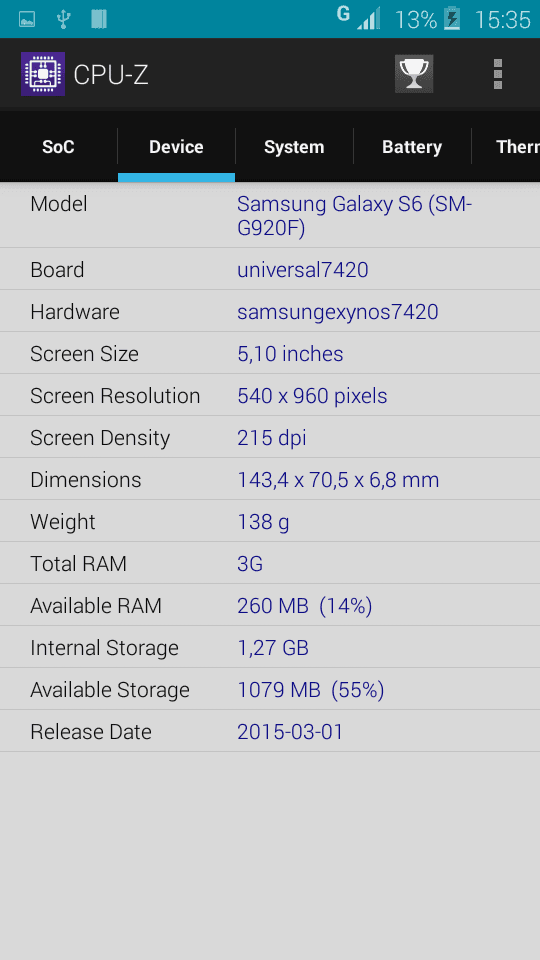Tap the Release Date value 2015-03-01
Image resolution: width=540 pixels, height=960 pixels.
(290, 732)
